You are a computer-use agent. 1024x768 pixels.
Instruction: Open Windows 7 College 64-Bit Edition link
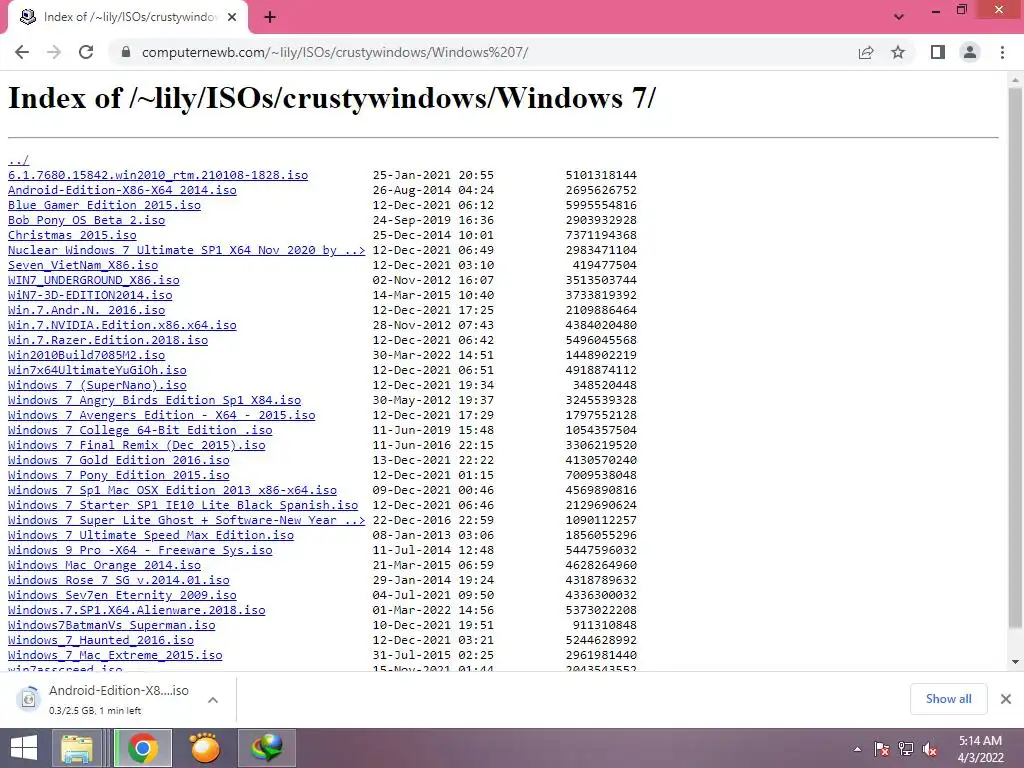[x=140, y=430]
